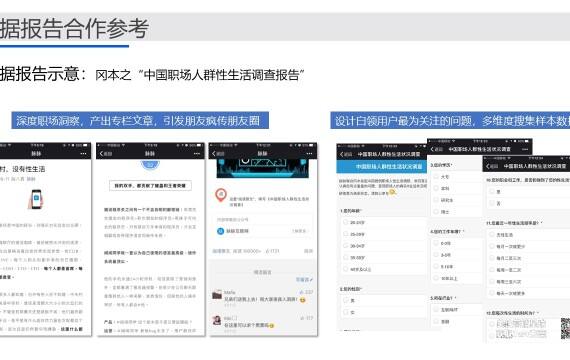Click the 据报告合作参考 slide title

pos(75,28)
